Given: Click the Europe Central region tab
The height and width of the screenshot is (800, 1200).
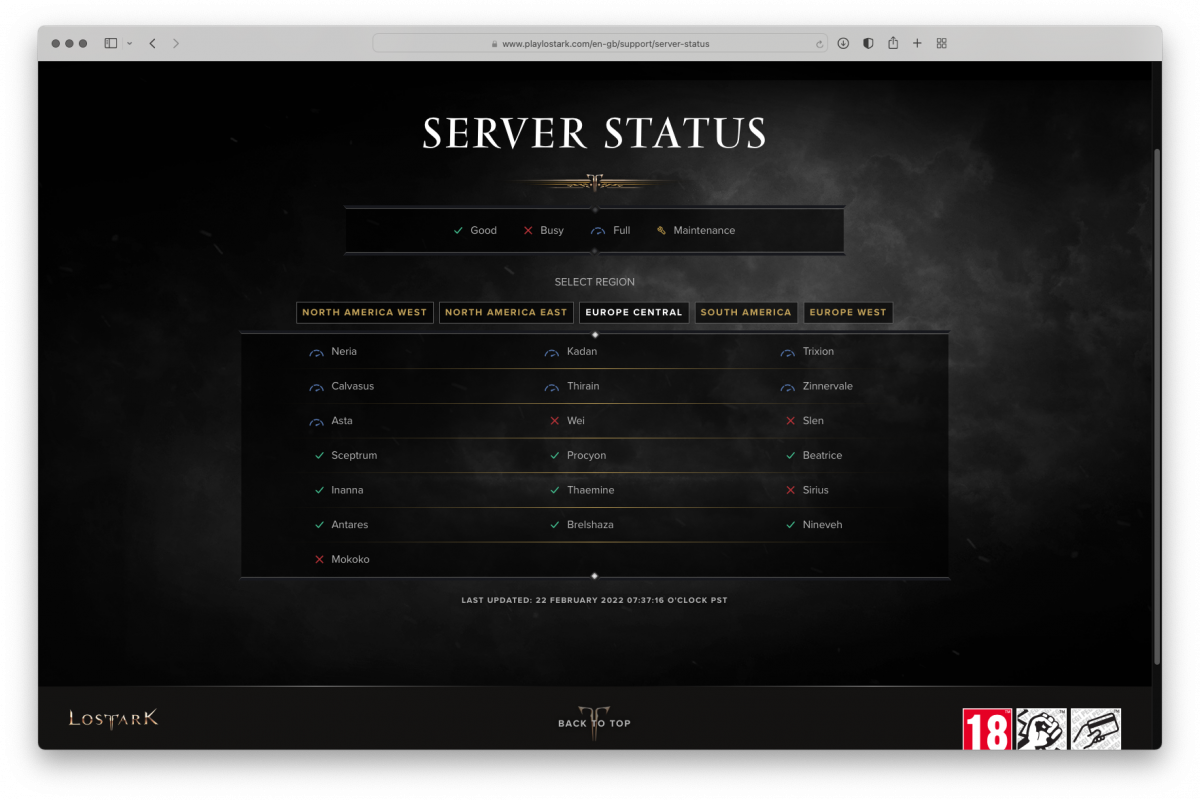Looking at the screenshot, I should click(x=634, y=313).
